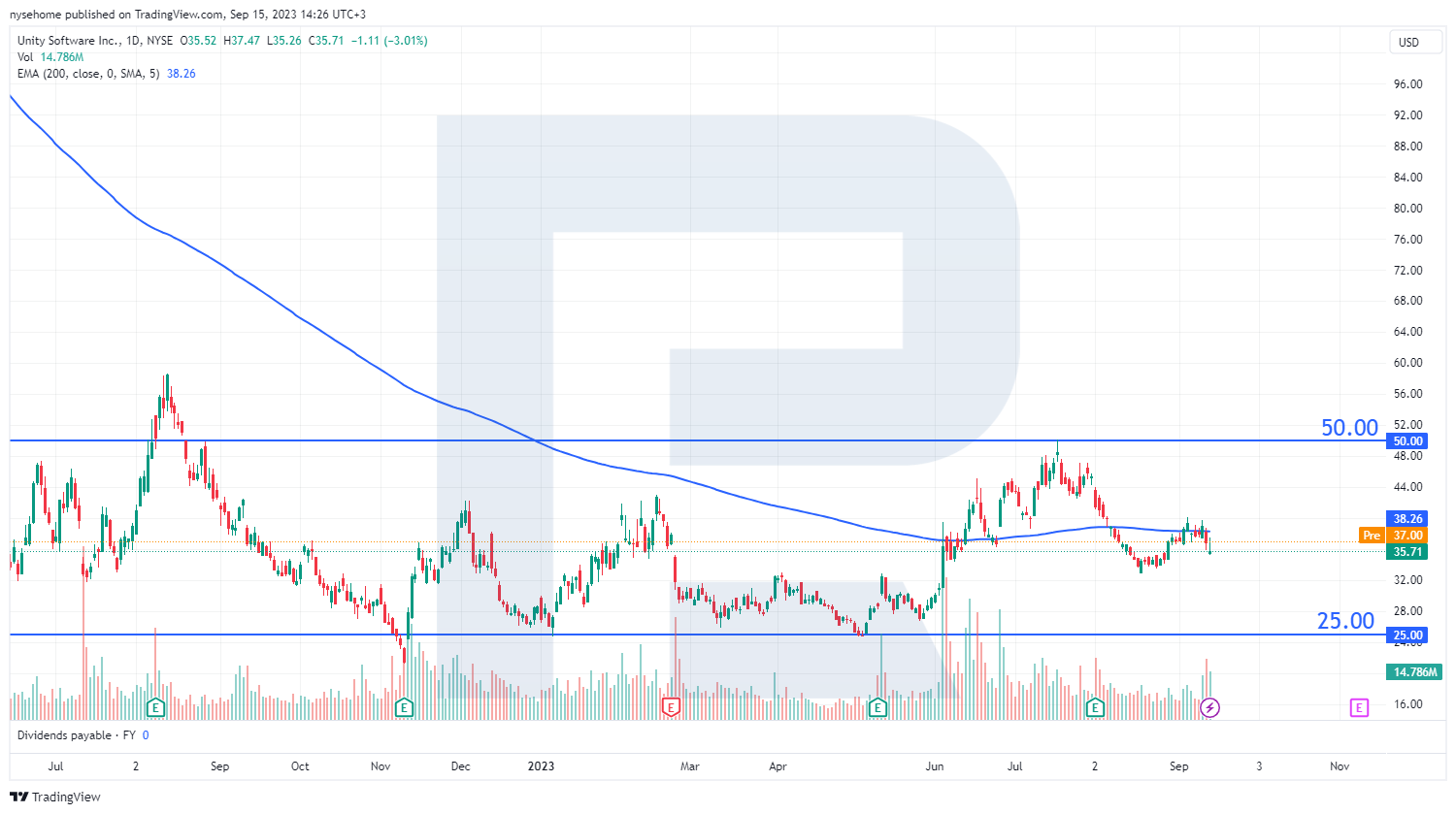
Task: Click the orange Pre market badge
Action: (1371, 536)
